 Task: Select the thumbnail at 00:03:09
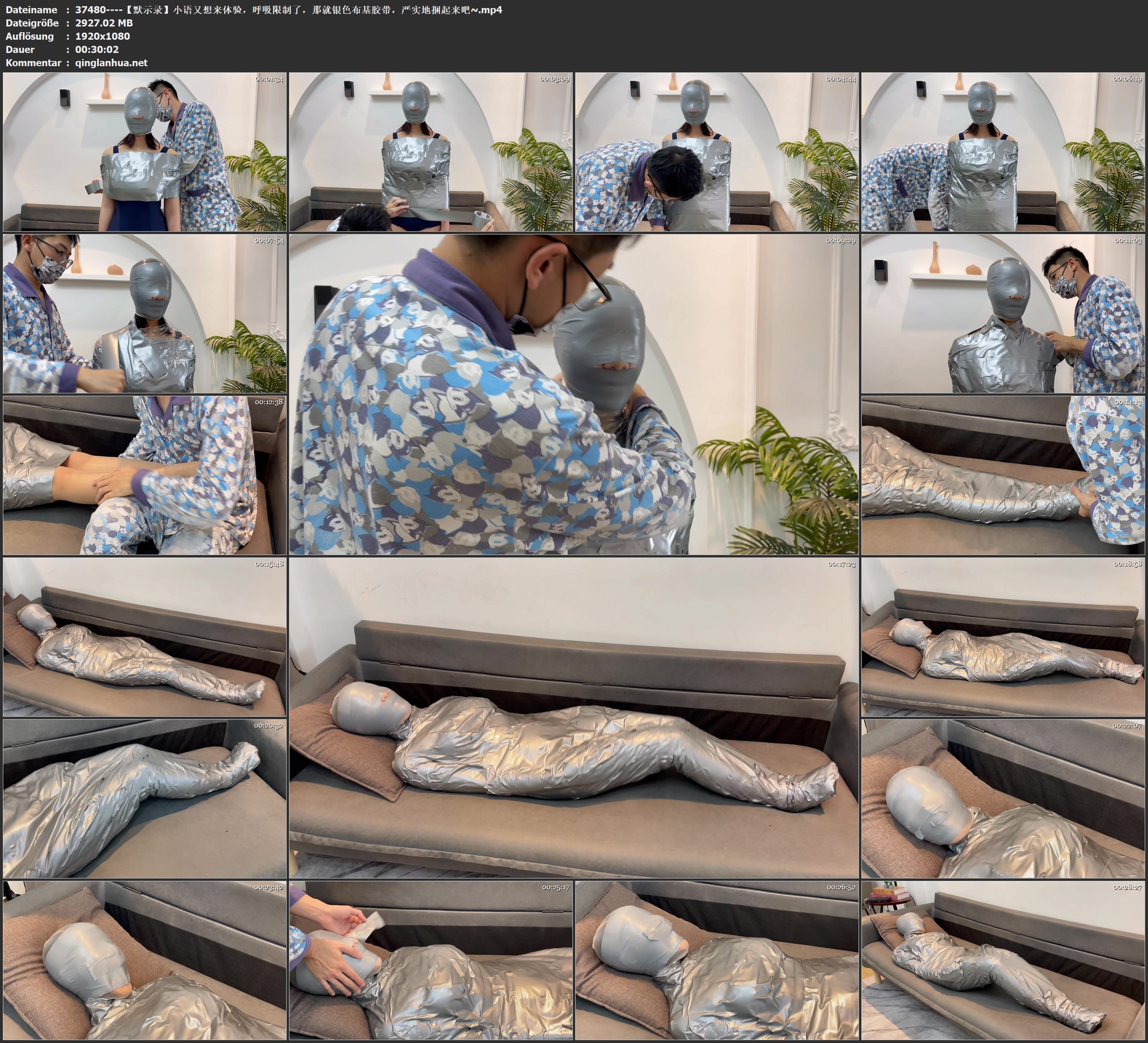(x=431, y=151)
